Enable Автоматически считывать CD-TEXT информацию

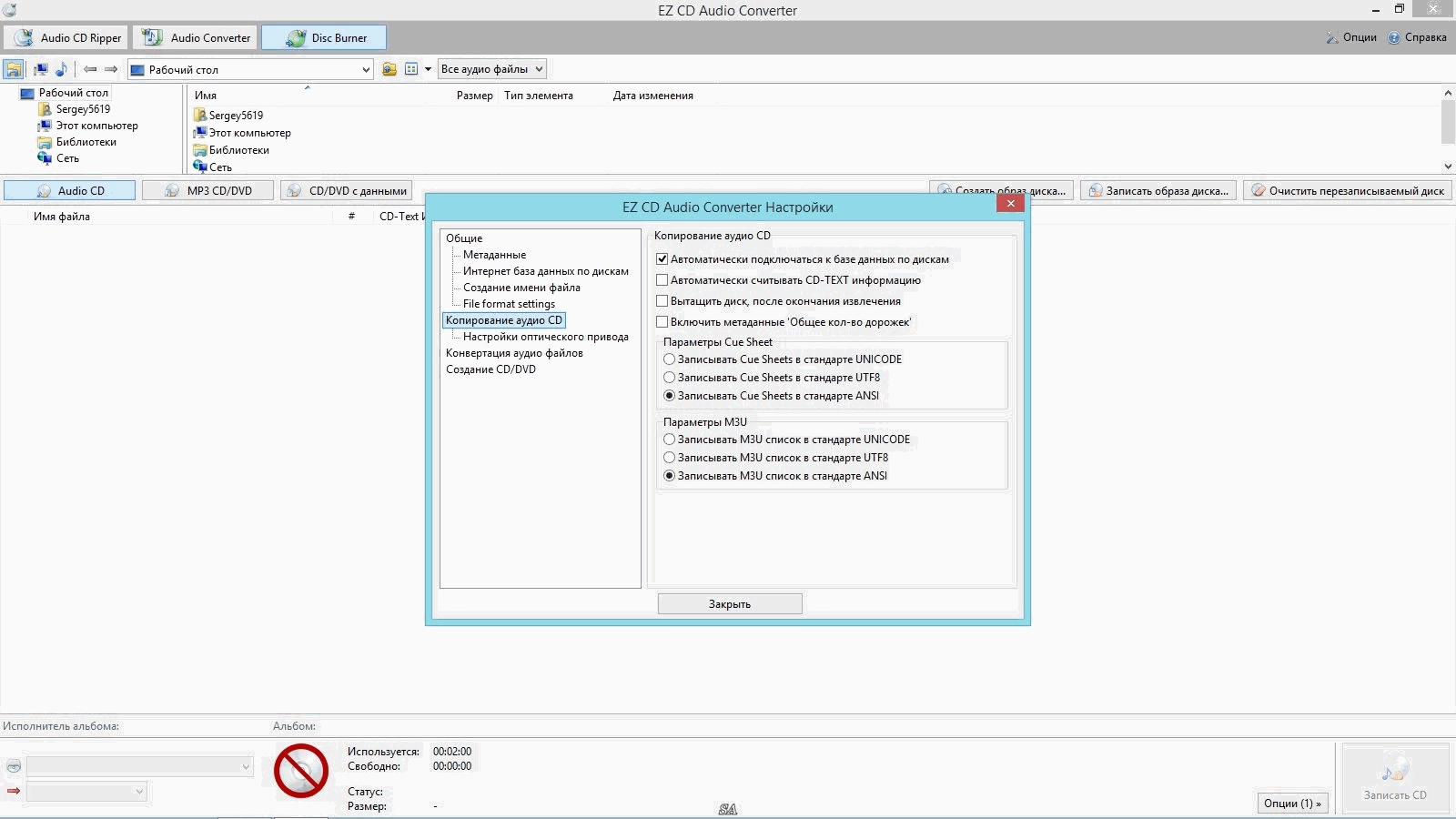coord(662,280)
